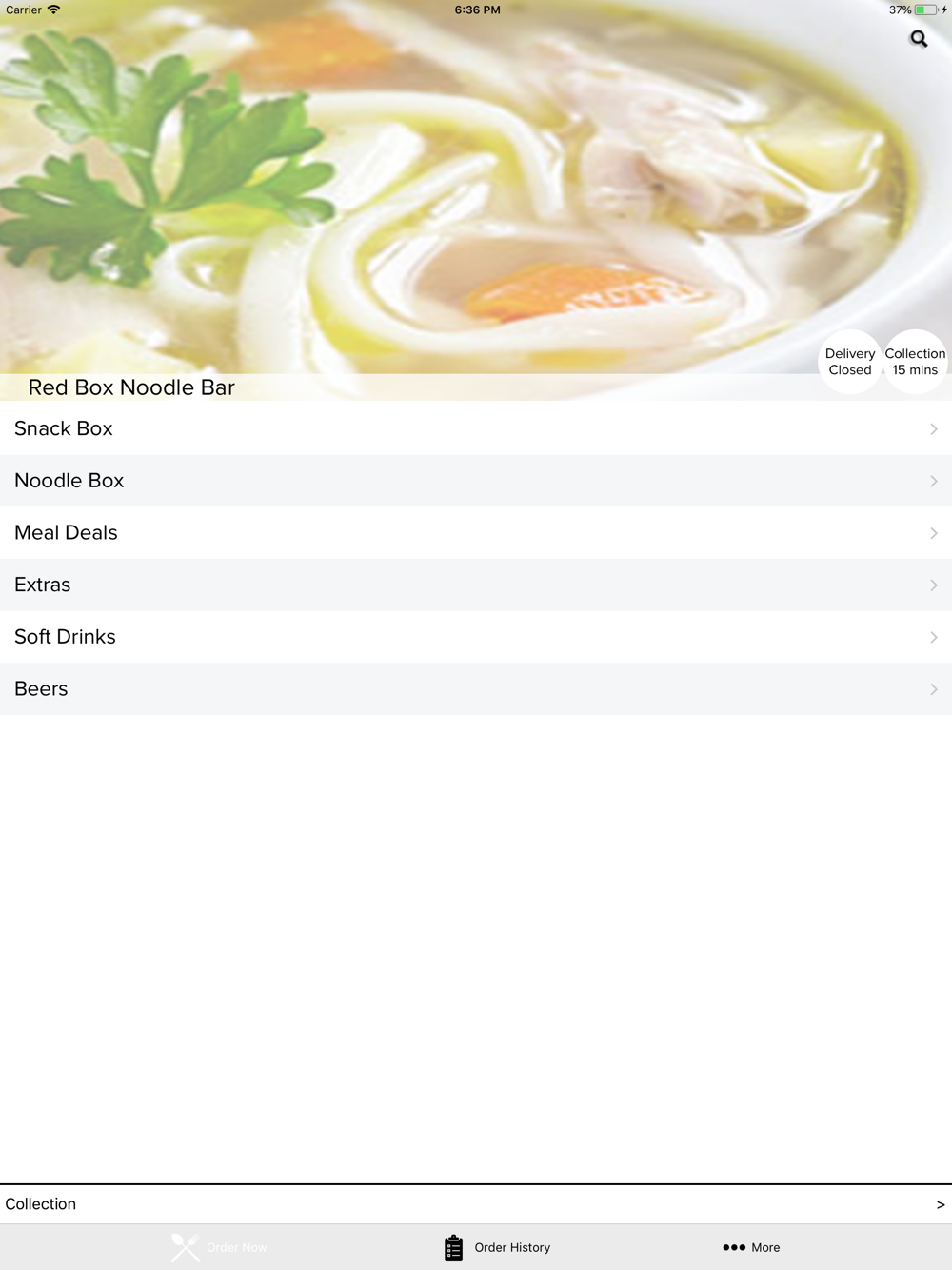Screen dimensions: 952x1270
Task: Tap the Red Box Noodle Bar title
Action: point(131,387)
